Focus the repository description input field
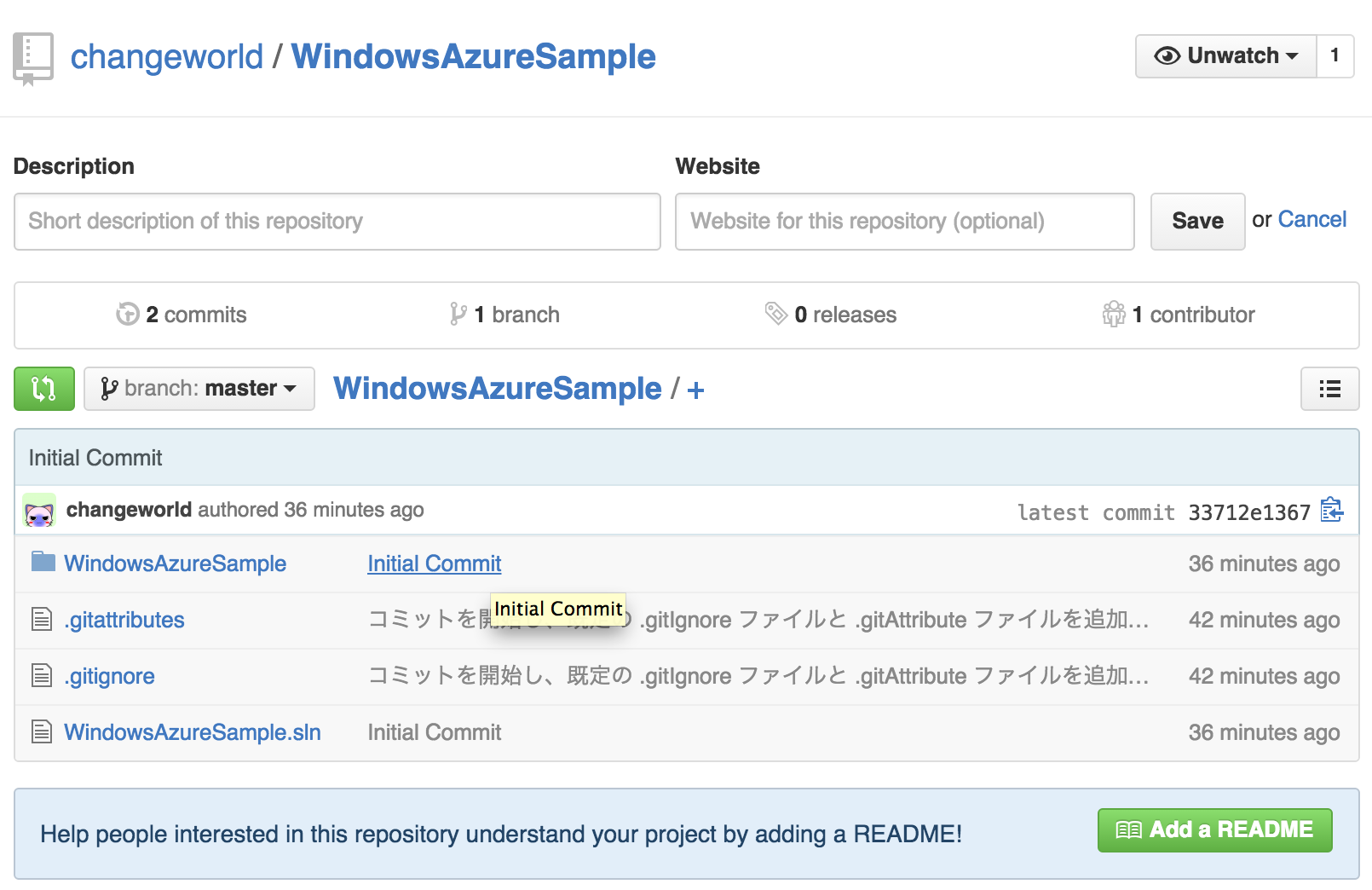The image size is (1372, 890). (x=337, y=222)
